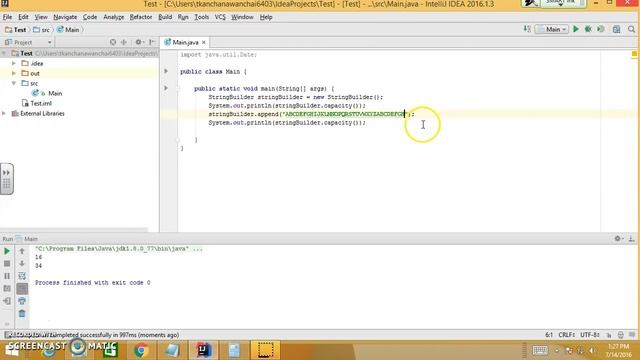
Task: Print the Run console output
Action: pyautogui.click(x=22, y=301)
